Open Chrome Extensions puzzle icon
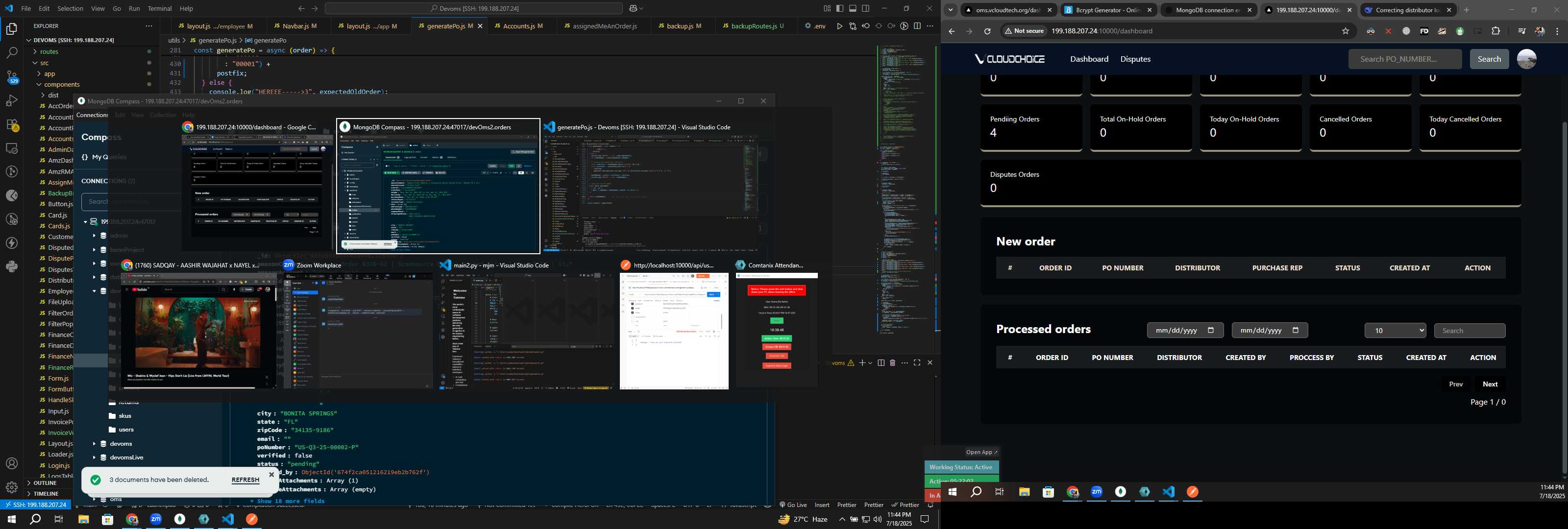The width and height of the screenshot is (1568, 529). point(1495,31)
